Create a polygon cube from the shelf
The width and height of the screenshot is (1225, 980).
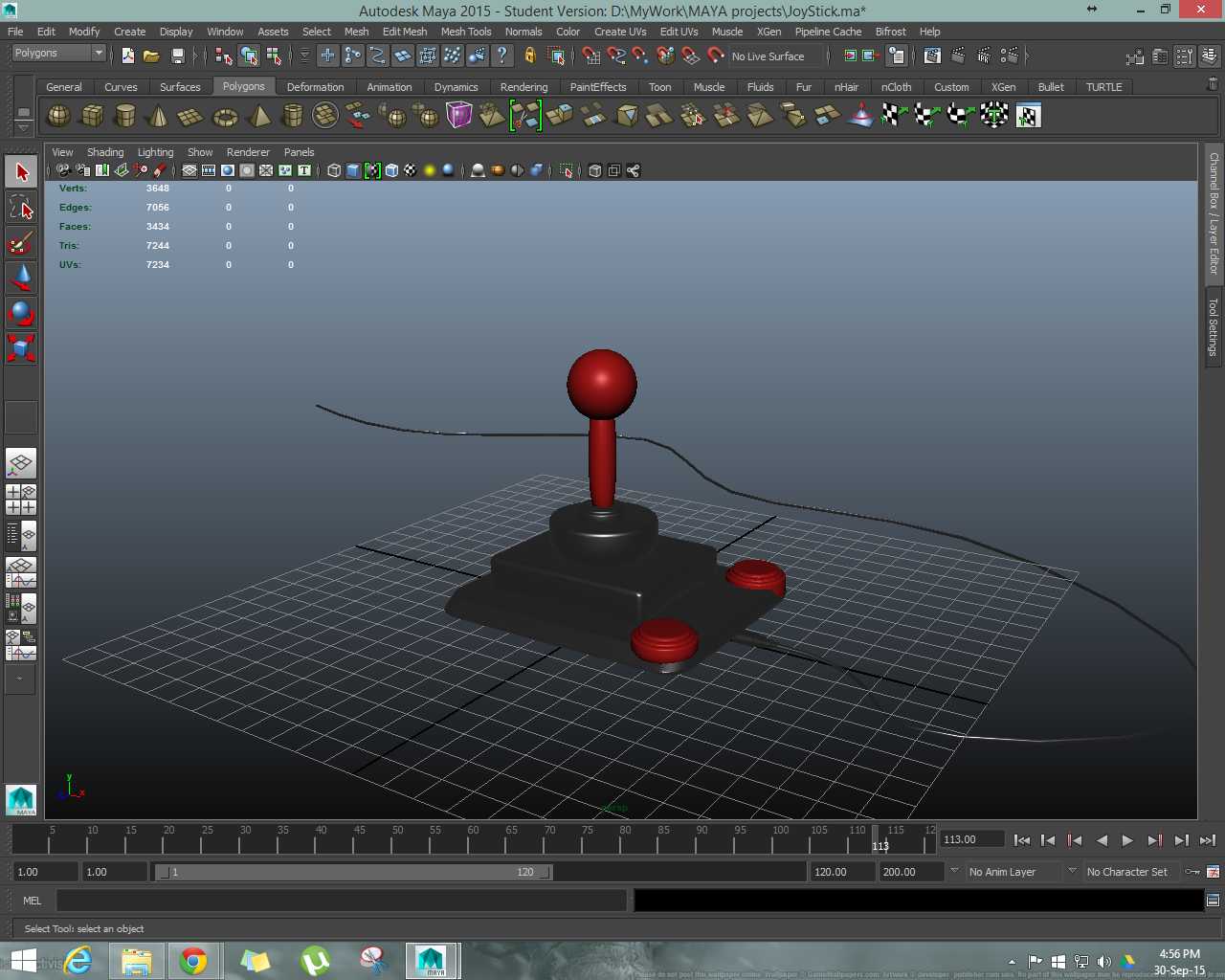point(92,116)
